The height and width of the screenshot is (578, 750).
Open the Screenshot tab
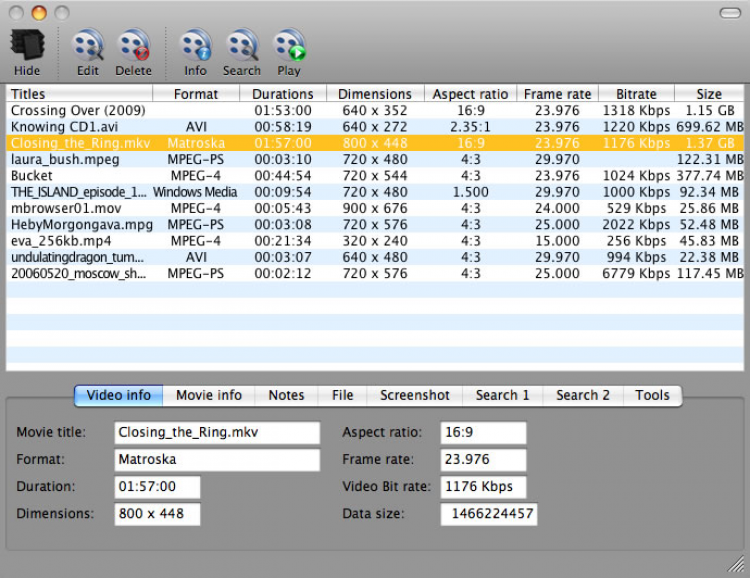click(x=414, y=395)
